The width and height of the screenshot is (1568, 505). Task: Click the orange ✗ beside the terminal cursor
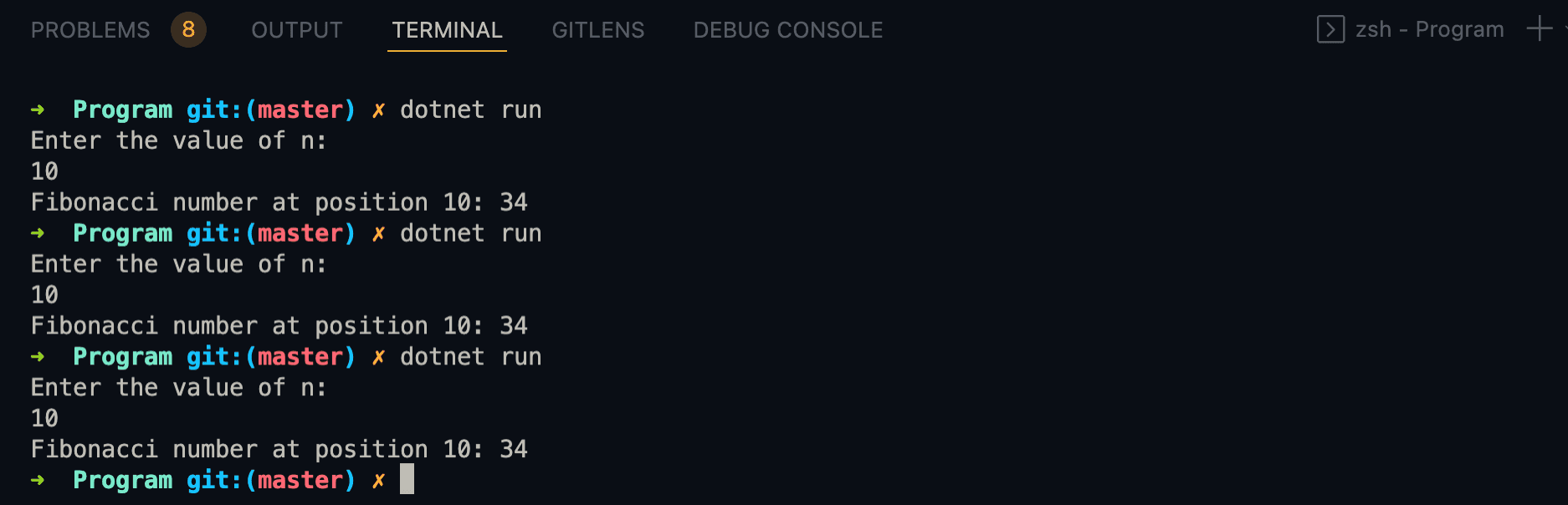pos(379,480)
